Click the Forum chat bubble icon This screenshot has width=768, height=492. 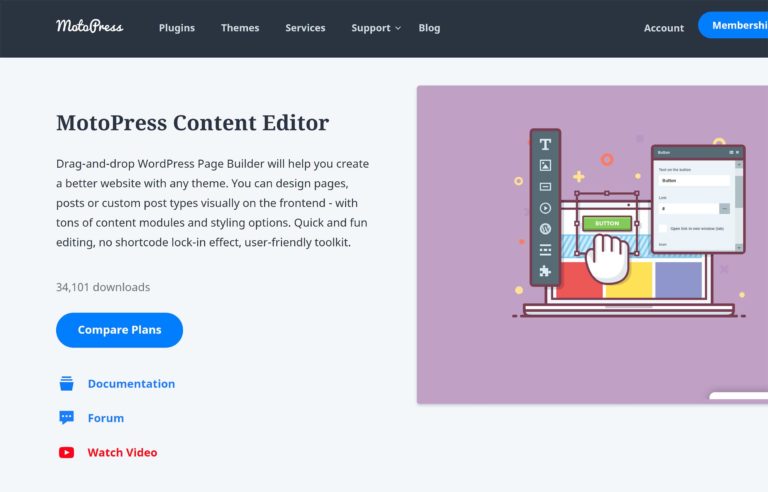click(x=67, y=418)
